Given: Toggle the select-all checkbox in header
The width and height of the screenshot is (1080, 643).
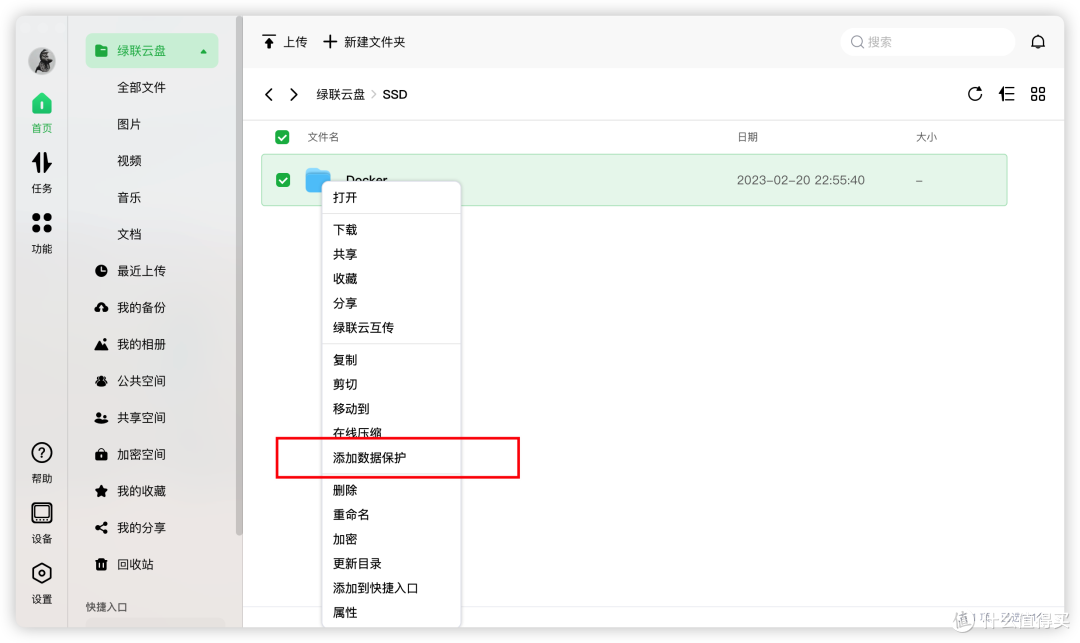Looking at the screenshot, I should (x=282, y=137).
